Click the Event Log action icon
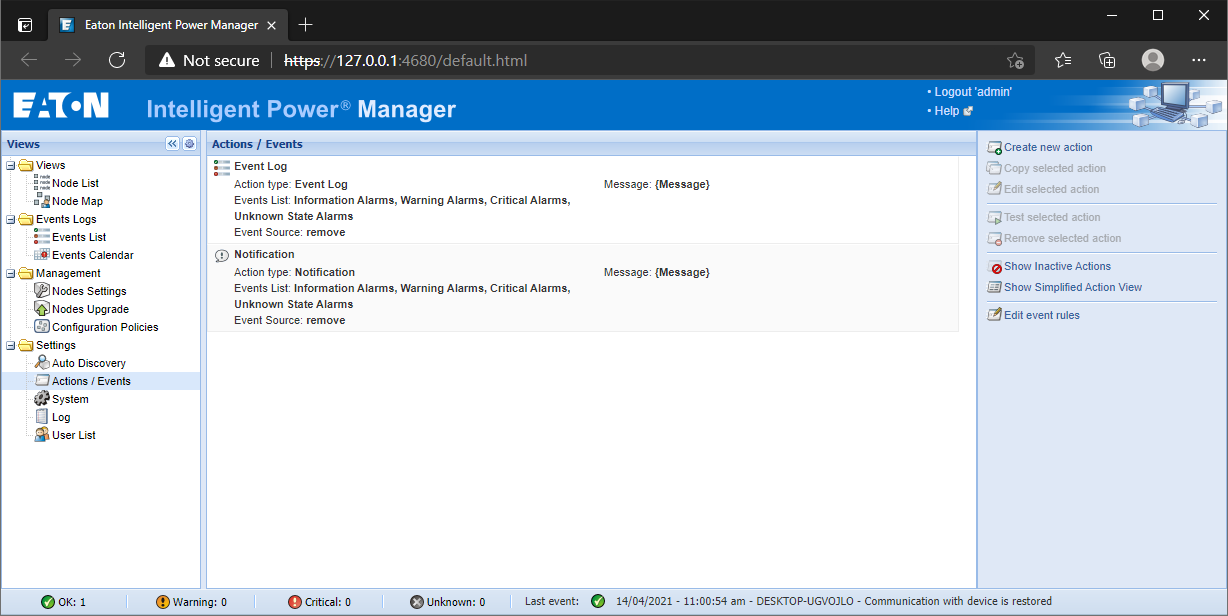Screen dimensions: 1228x616 [222, 167]
